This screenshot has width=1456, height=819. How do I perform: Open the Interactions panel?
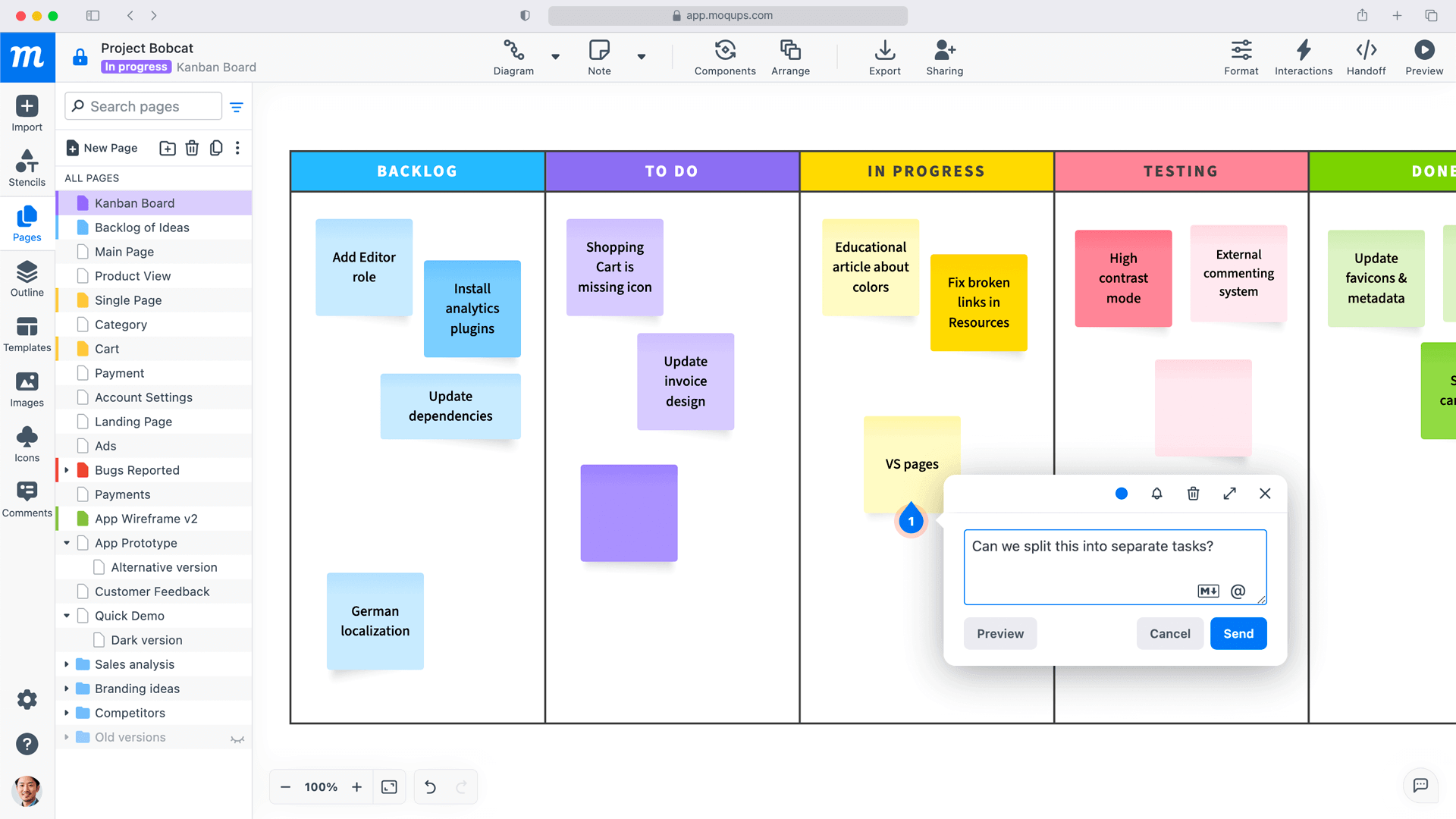[1303, 58]
